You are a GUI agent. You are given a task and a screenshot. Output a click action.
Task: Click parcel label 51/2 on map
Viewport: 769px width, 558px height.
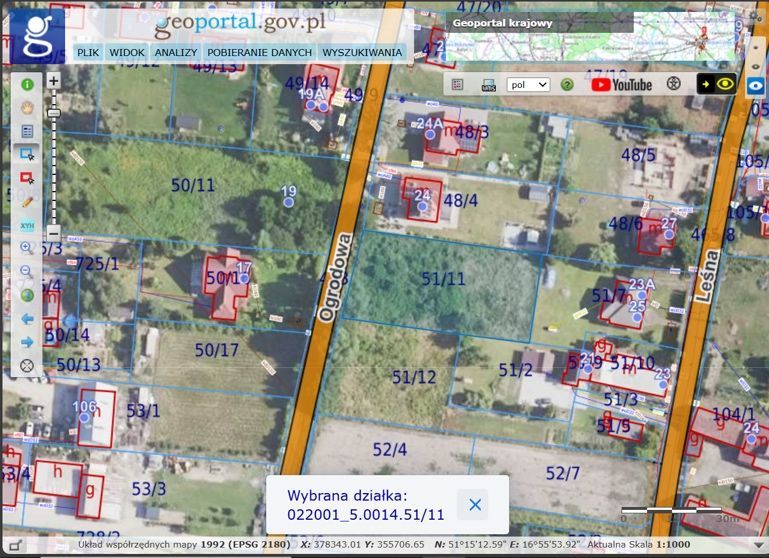[515, 370]
